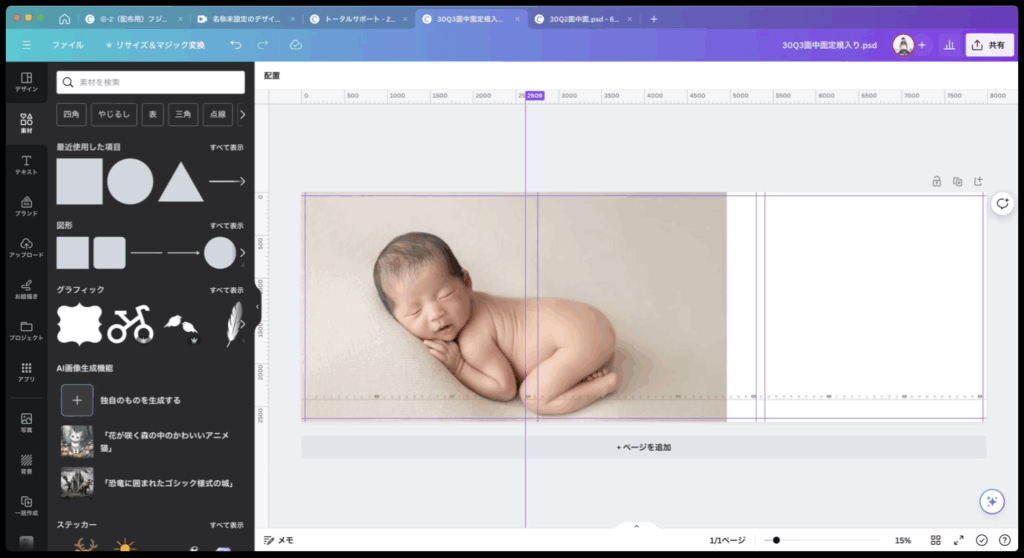Click the Magic assistant sparkle button

[991, 502]
